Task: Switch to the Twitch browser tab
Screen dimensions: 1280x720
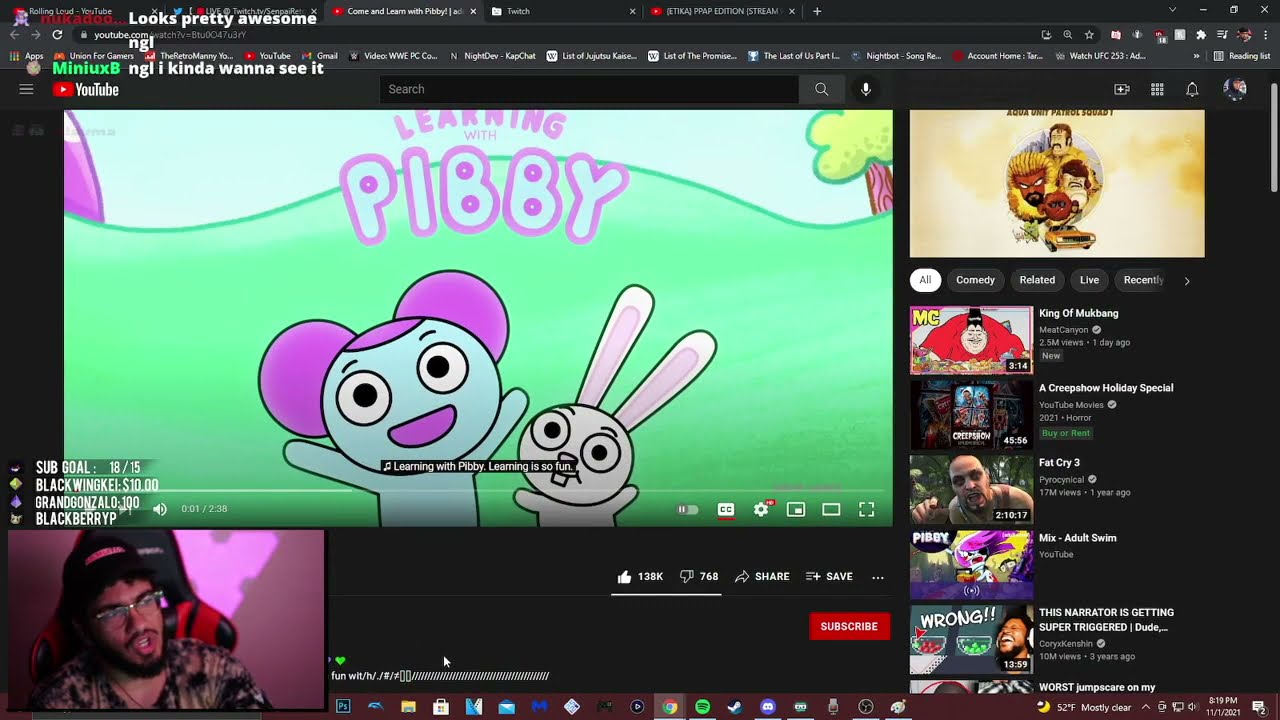Action: [564, 11]
